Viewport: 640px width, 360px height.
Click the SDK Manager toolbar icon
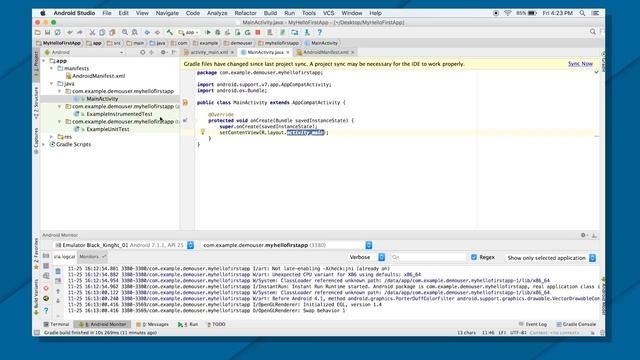pos(307,32)
